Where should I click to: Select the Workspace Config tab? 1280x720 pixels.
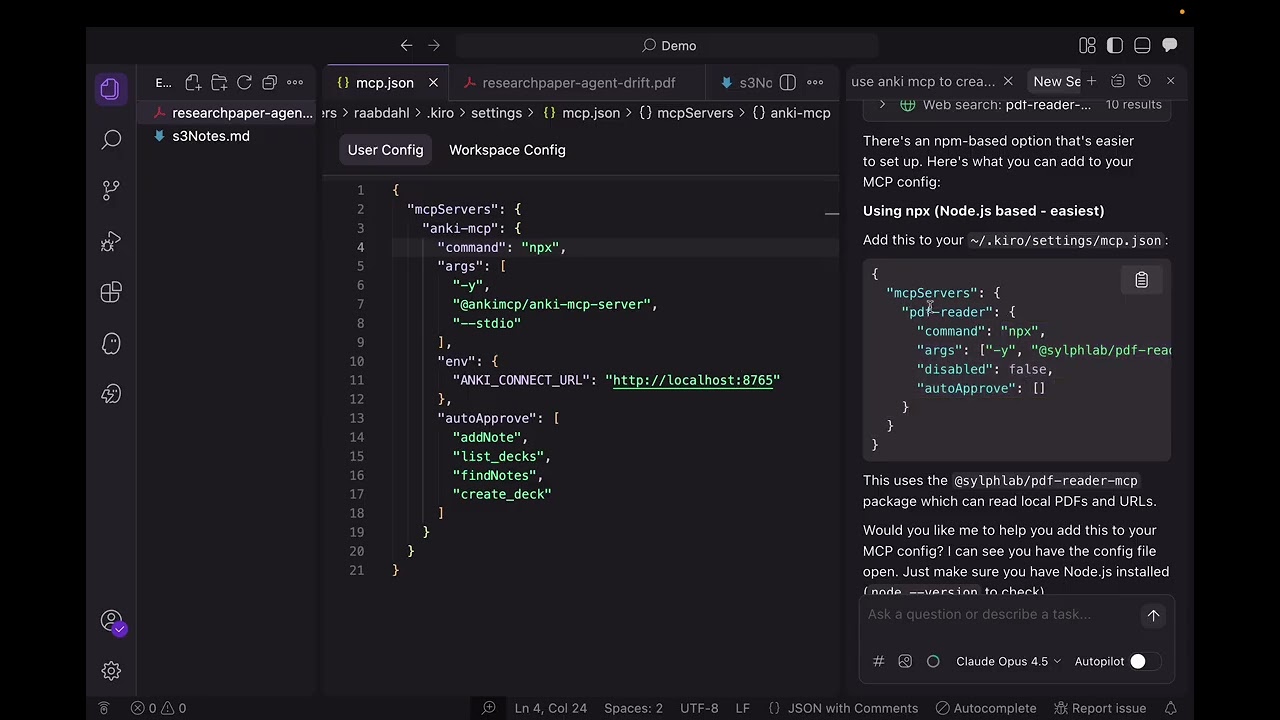(507, 150)
